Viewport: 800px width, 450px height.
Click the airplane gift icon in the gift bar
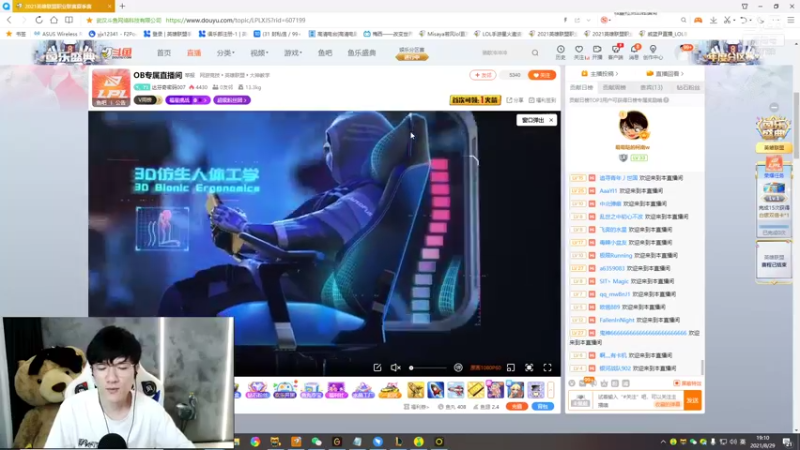coord(456,390)
